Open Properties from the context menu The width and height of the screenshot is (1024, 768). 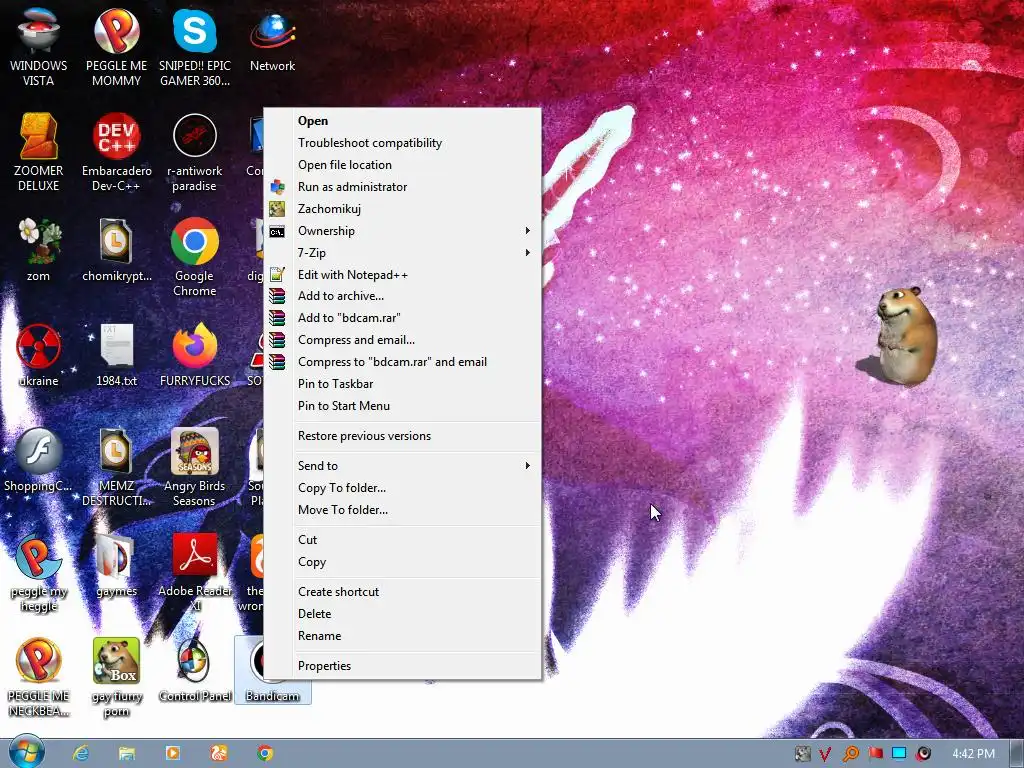click(x=402, y=666)
